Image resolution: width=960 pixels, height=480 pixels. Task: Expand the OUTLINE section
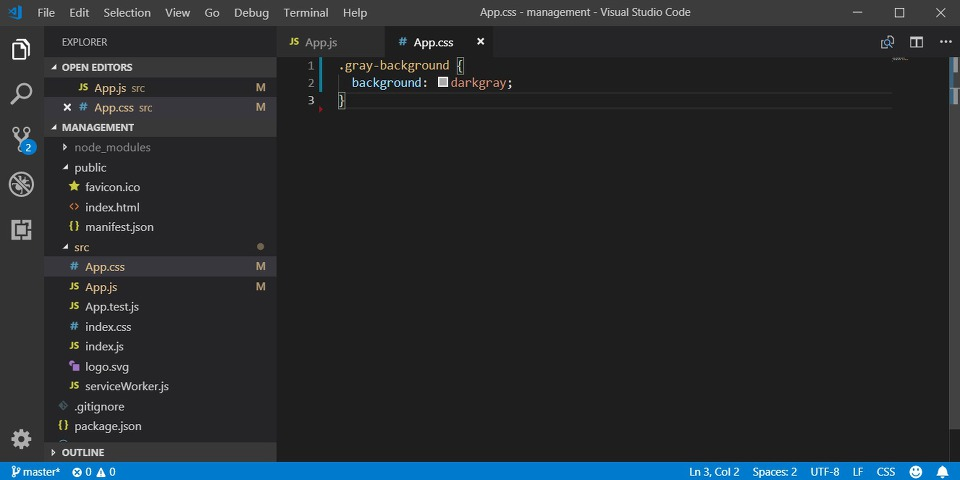pyautogui.click(x=82, y=452)
